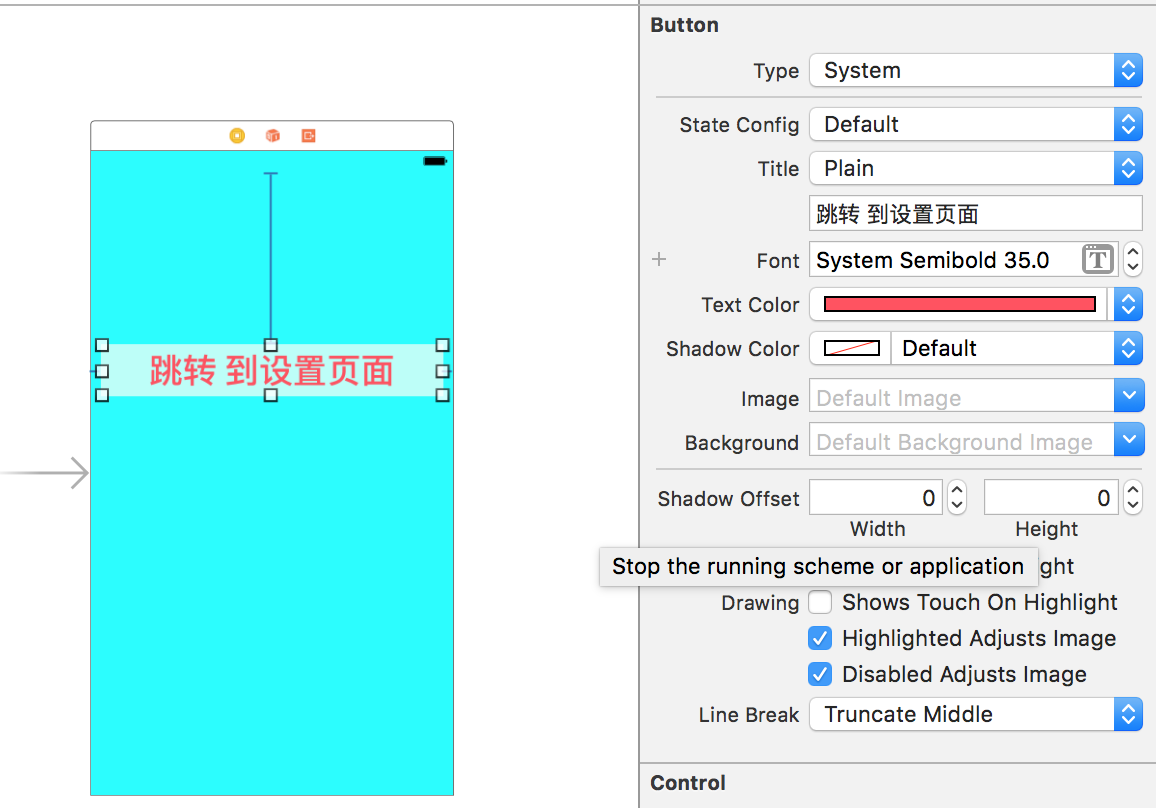Click the red Text Color swatch

[x=959, y=304]
